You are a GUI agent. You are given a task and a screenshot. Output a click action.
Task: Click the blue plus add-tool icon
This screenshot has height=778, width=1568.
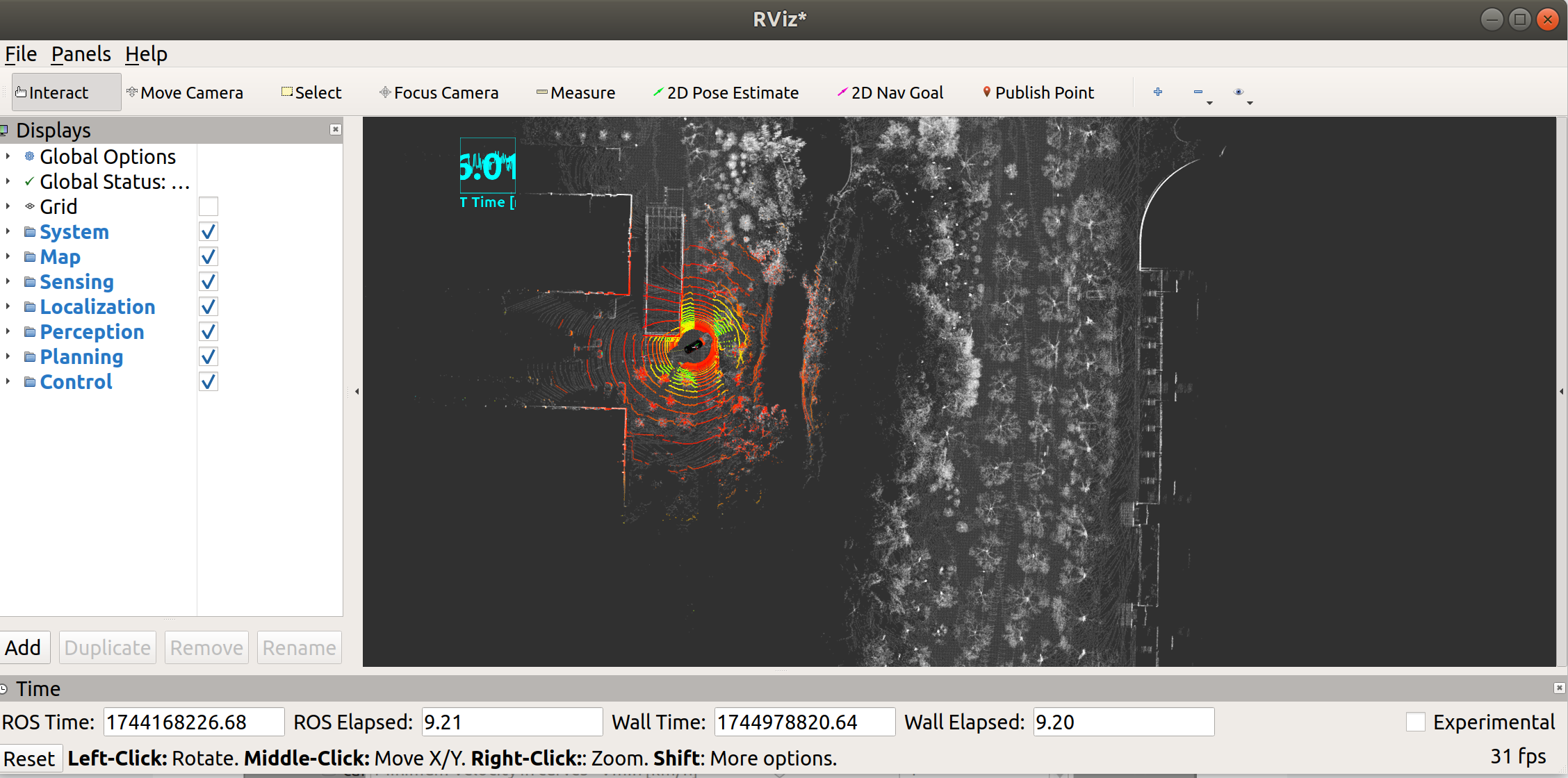point(1158,92)
